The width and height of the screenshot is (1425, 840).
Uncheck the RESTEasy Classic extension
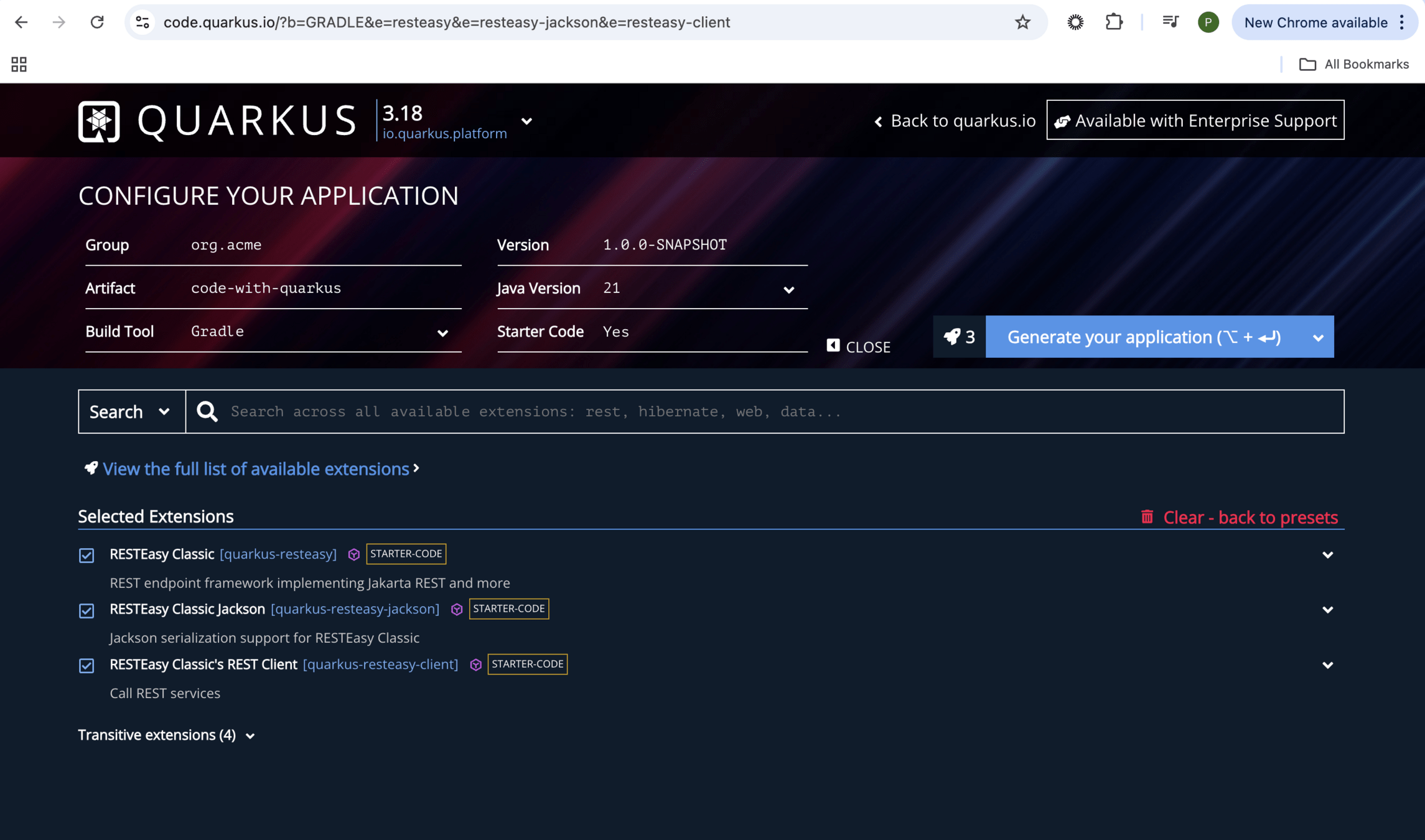pyautogui.click(x=86, y=555)
